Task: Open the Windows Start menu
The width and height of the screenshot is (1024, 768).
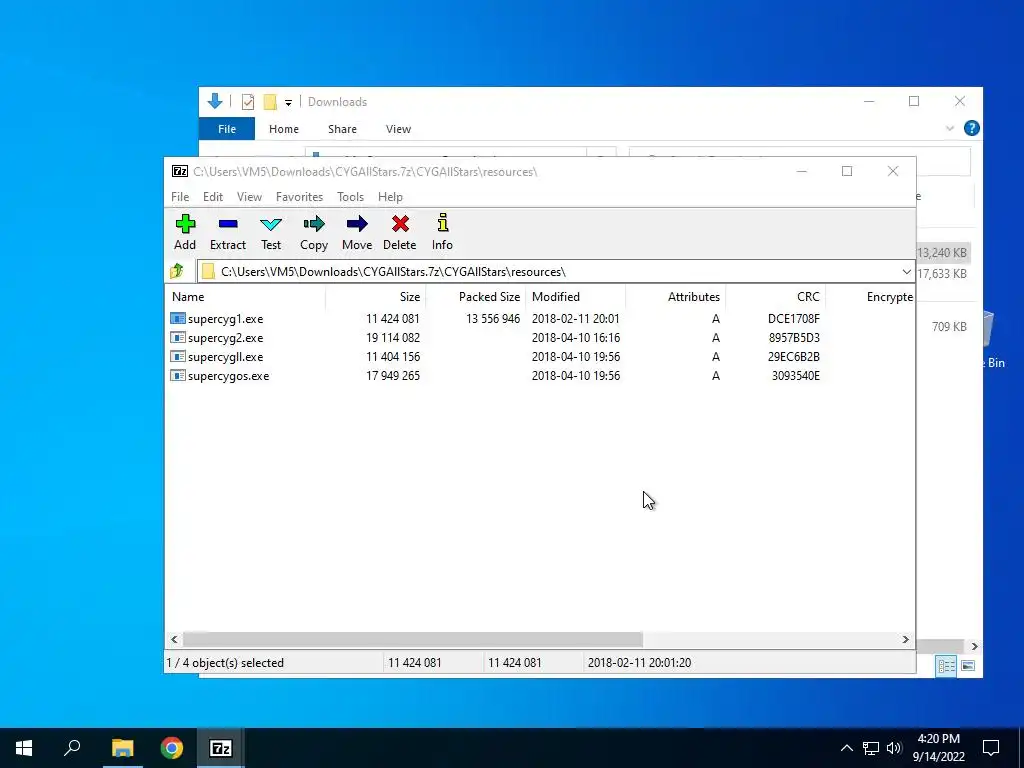Action: (24, 748)
